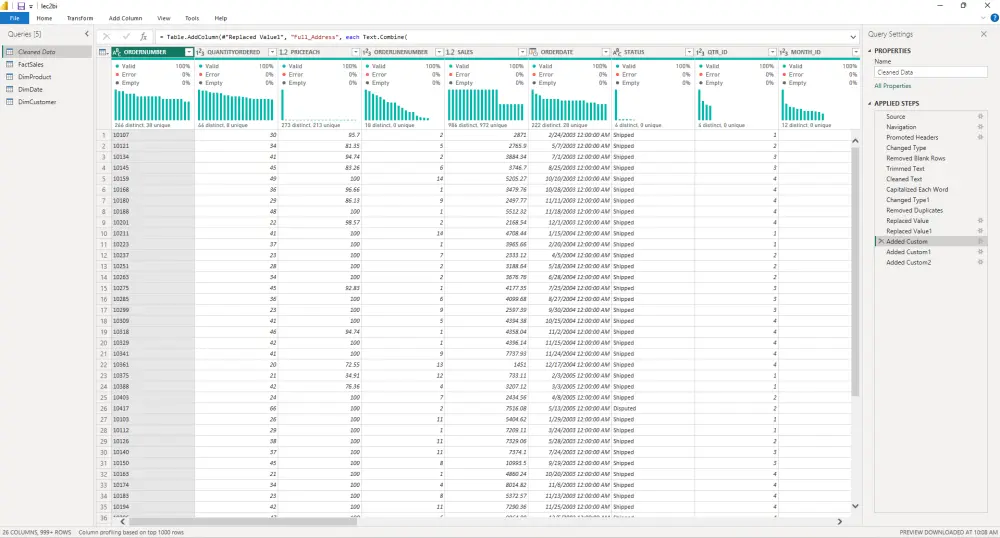Switch to the Home ribbon tab
The width and height of the screenshot is (1000, 538).
coord(44,18)
